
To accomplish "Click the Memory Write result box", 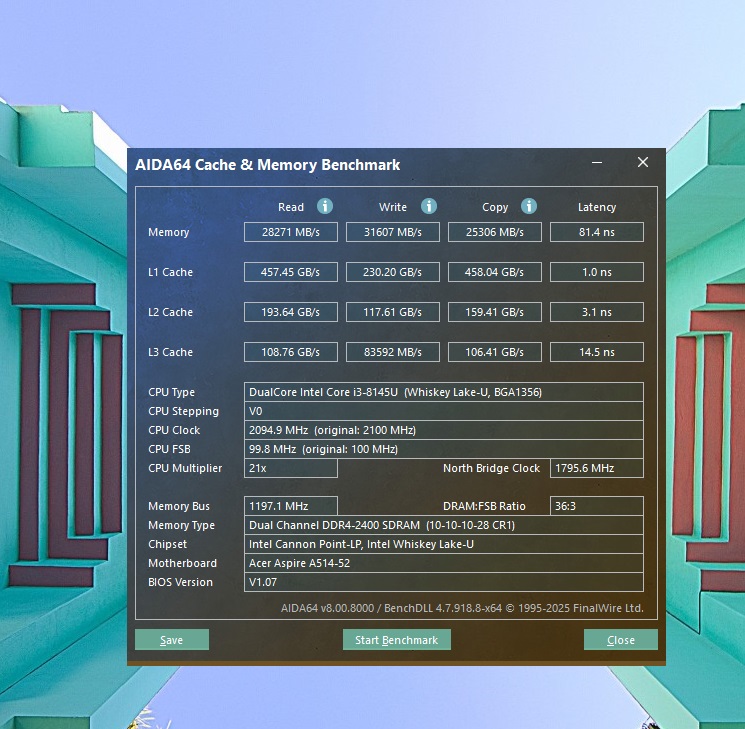I will click(393, 232).
